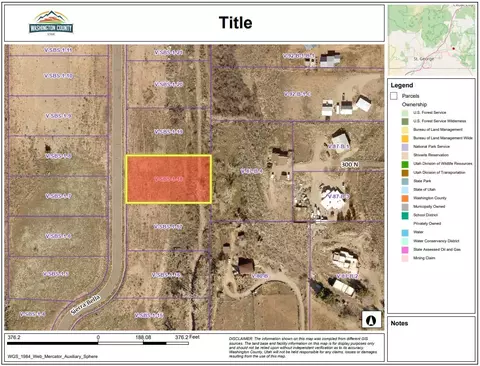
Task: Click the '300 N' street label
Action: click(350, 165)
